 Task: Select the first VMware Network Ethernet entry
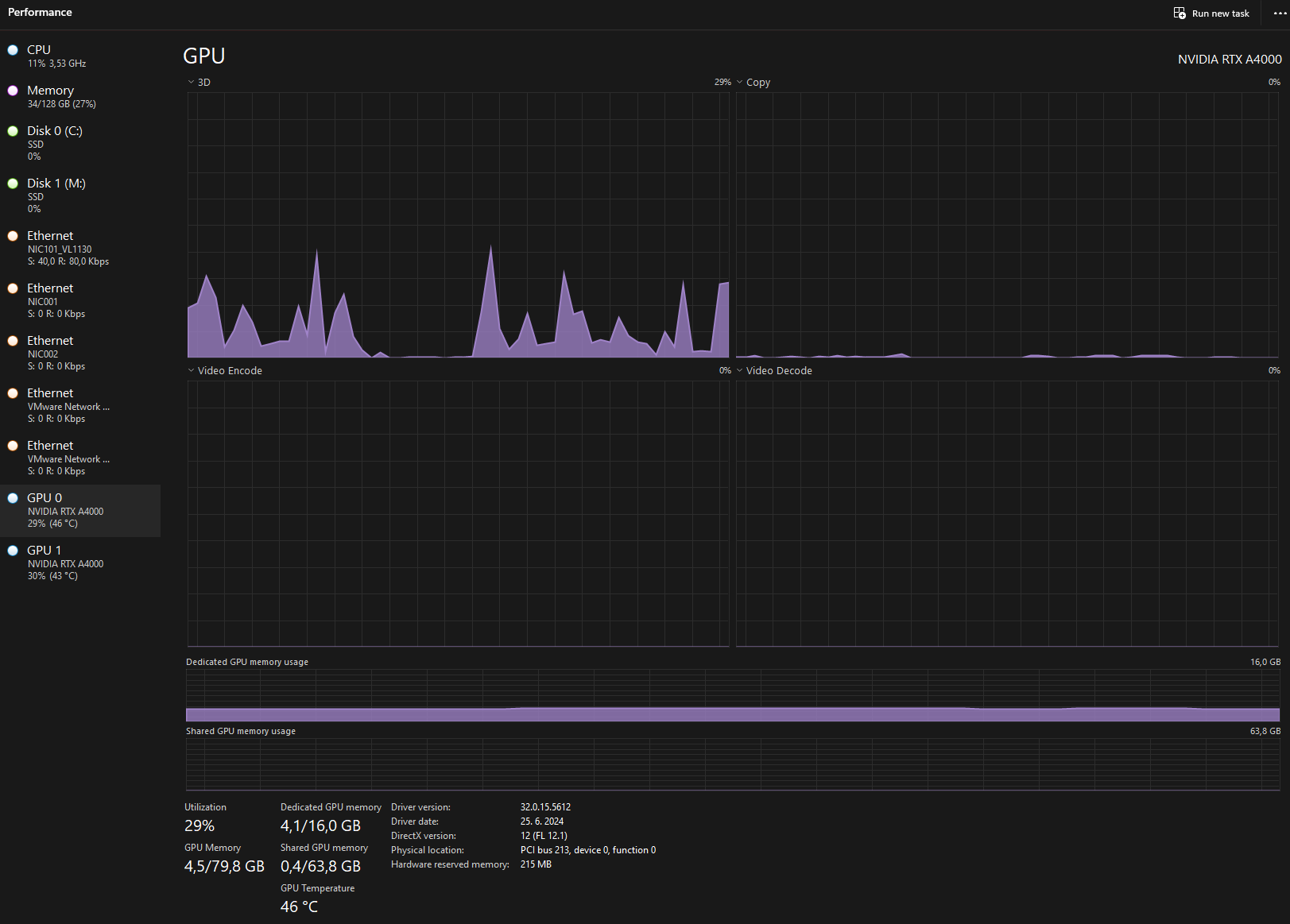coord(68,405)
